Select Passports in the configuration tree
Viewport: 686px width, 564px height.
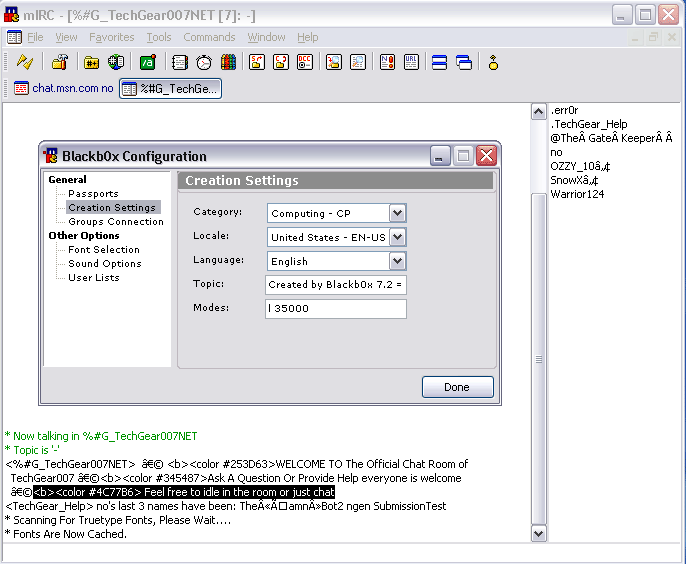click(93, 193)
